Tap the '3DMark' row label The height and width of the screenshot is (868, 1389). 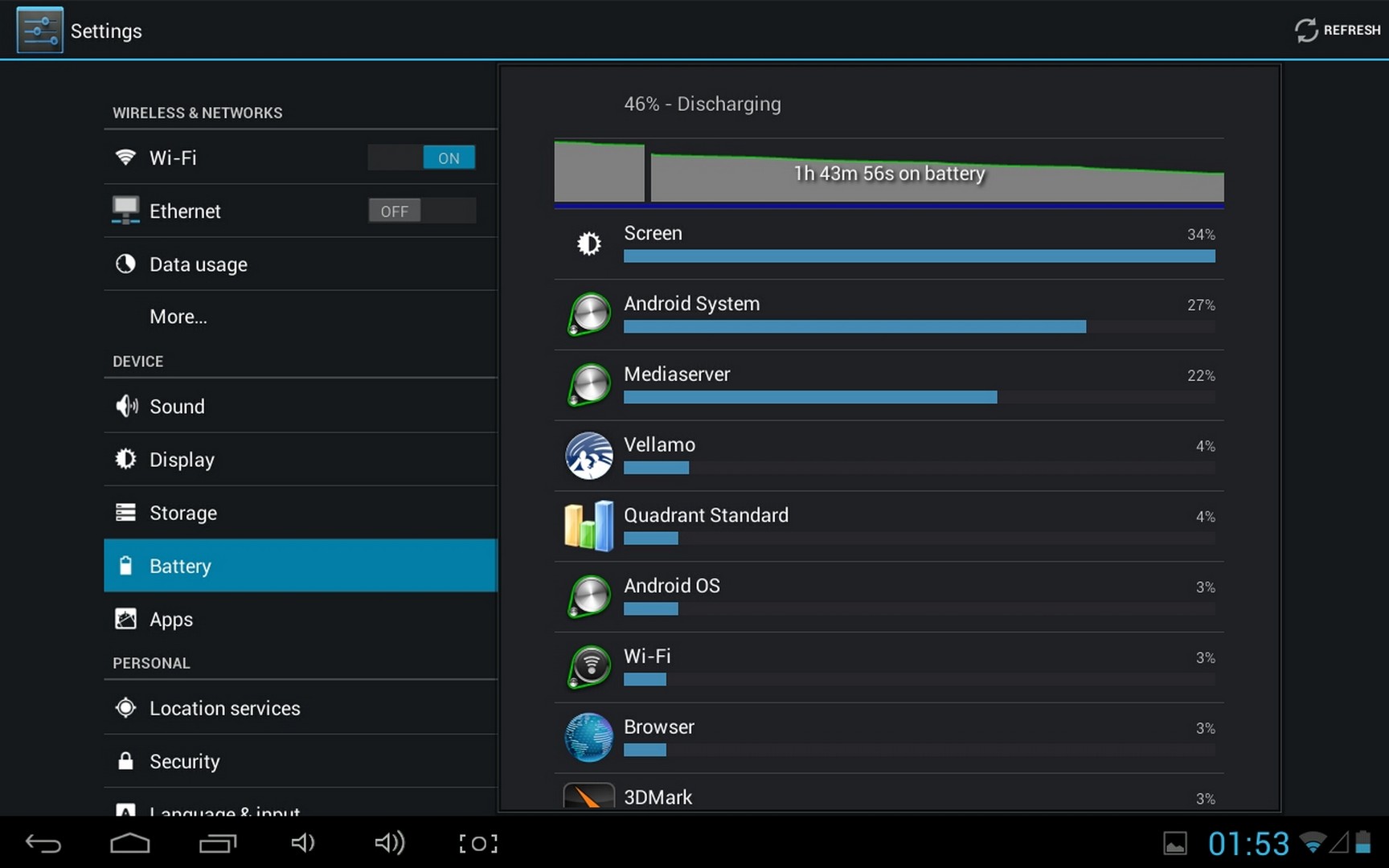[x=658, y=797]
